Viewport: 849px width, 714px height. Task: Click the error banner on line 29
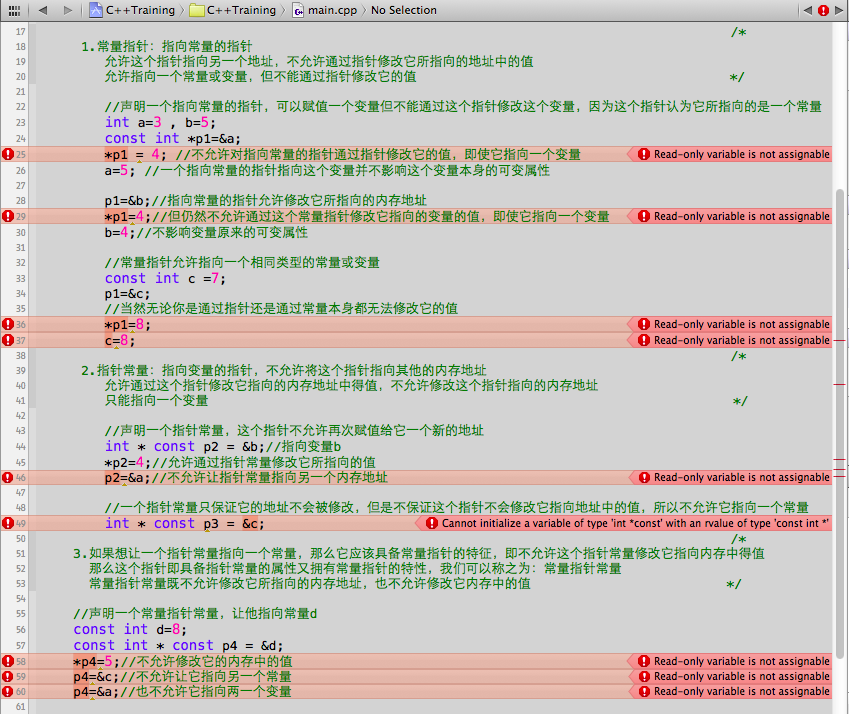point(730,217)
